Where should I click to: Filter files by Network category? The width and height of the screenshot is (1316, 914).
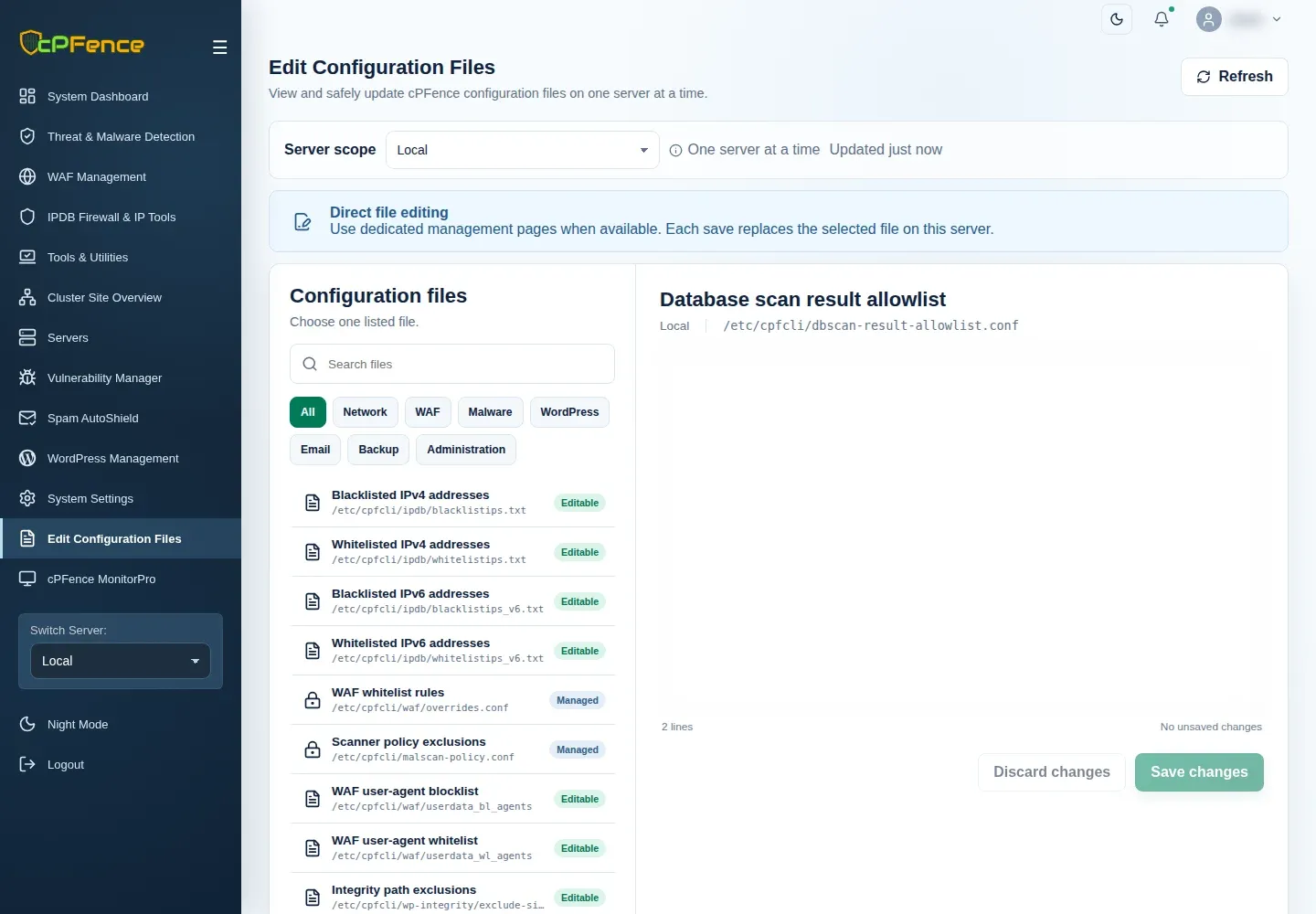click(x=365, y=412)
